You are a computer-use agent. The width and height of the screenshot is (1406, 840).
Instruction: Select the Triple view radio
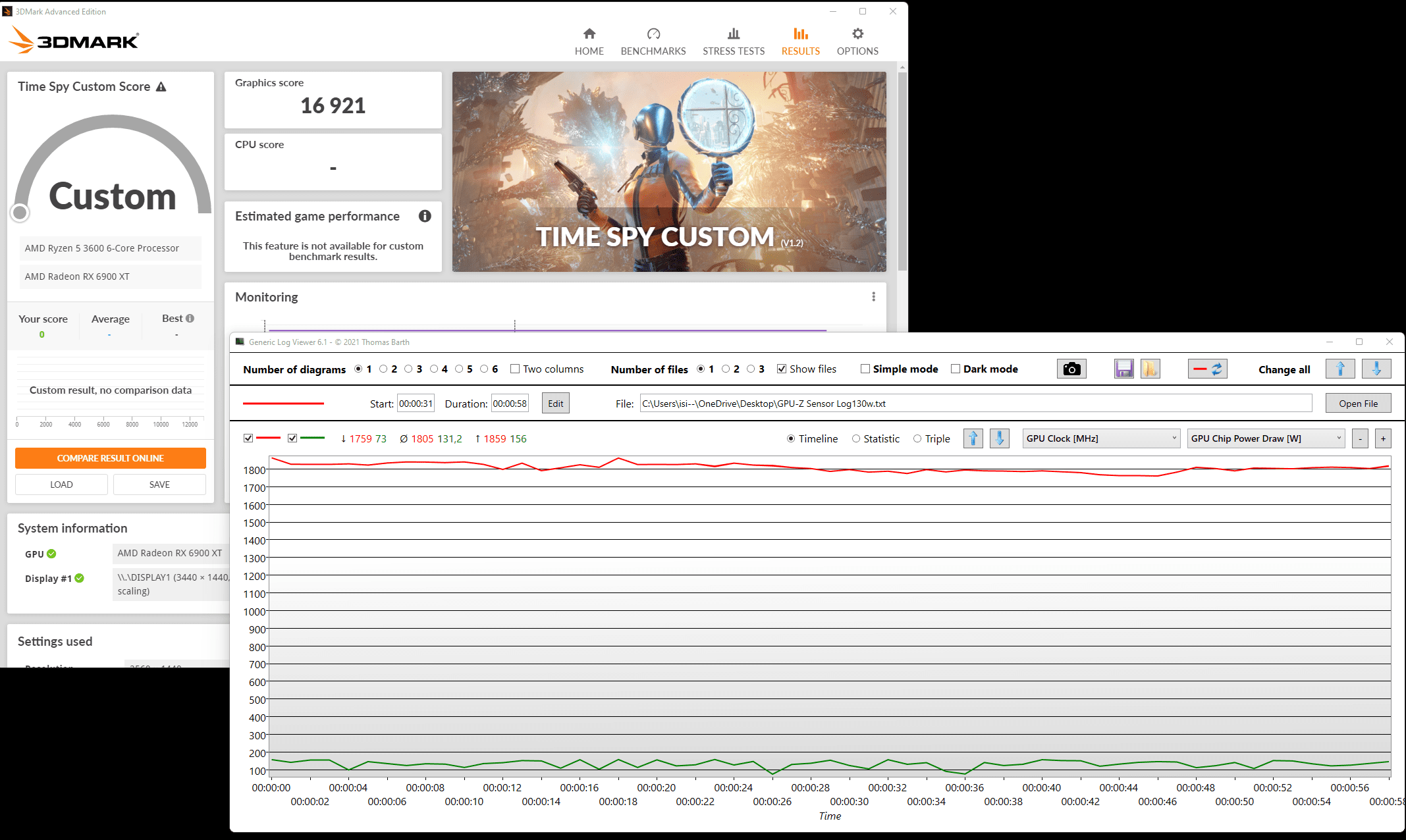tap(917, 439)
